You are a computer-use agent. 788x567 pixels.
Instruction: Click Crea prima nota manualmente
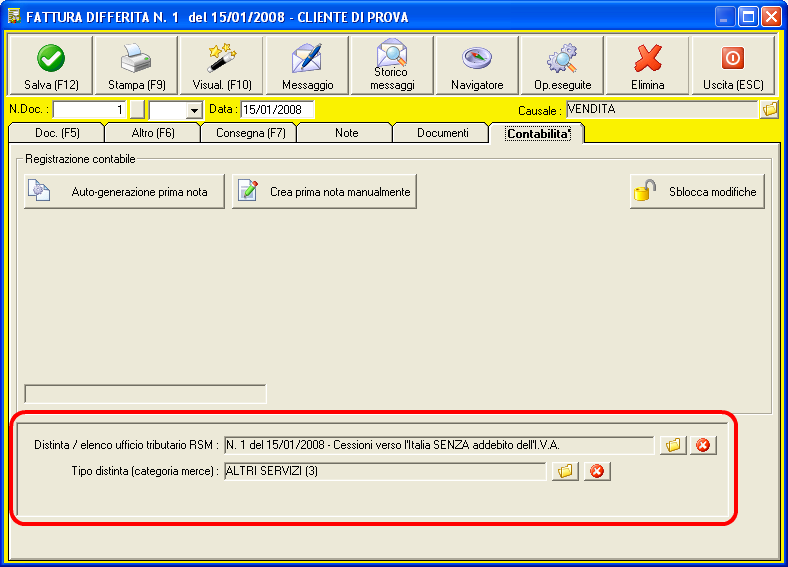(324, 192)
